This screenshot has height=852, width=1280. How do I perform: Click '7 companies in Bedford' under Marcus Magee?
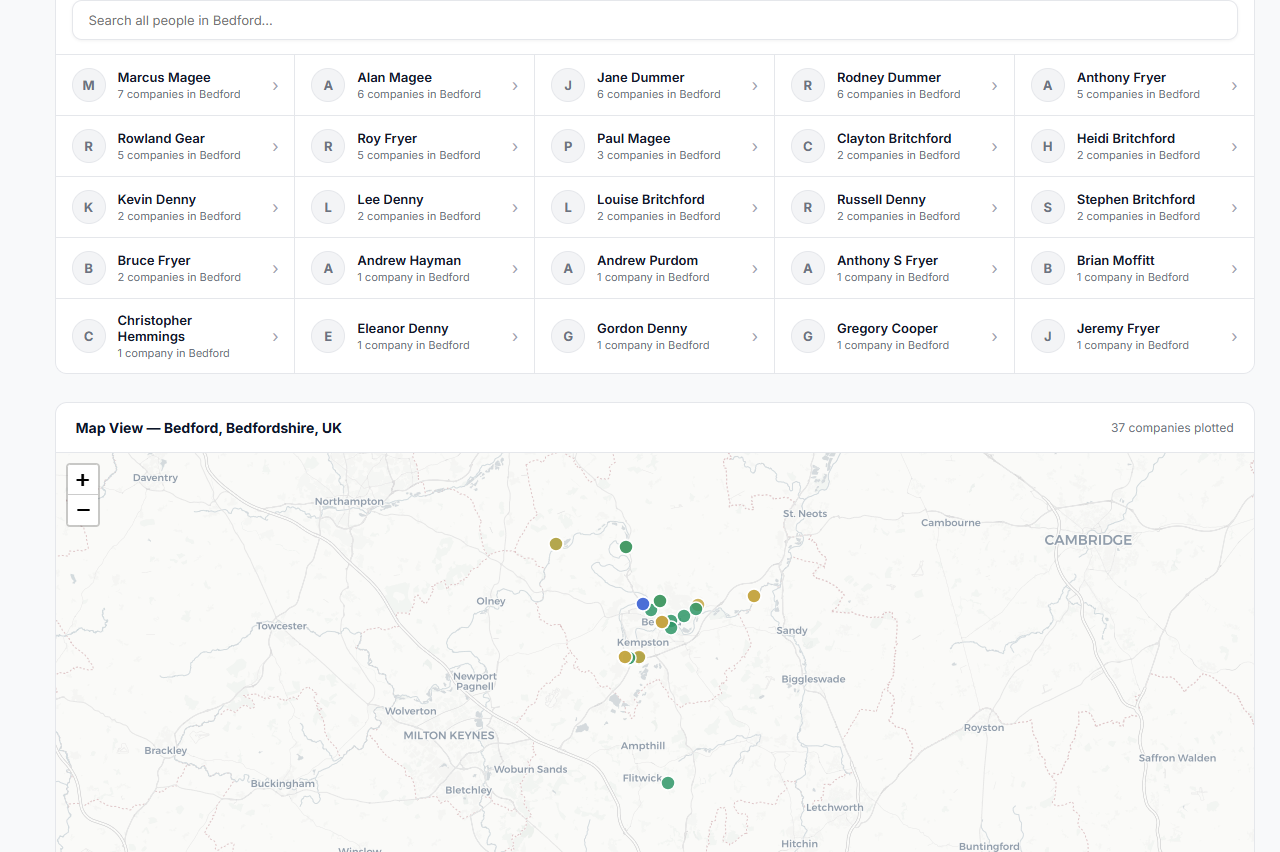[179, 94]
